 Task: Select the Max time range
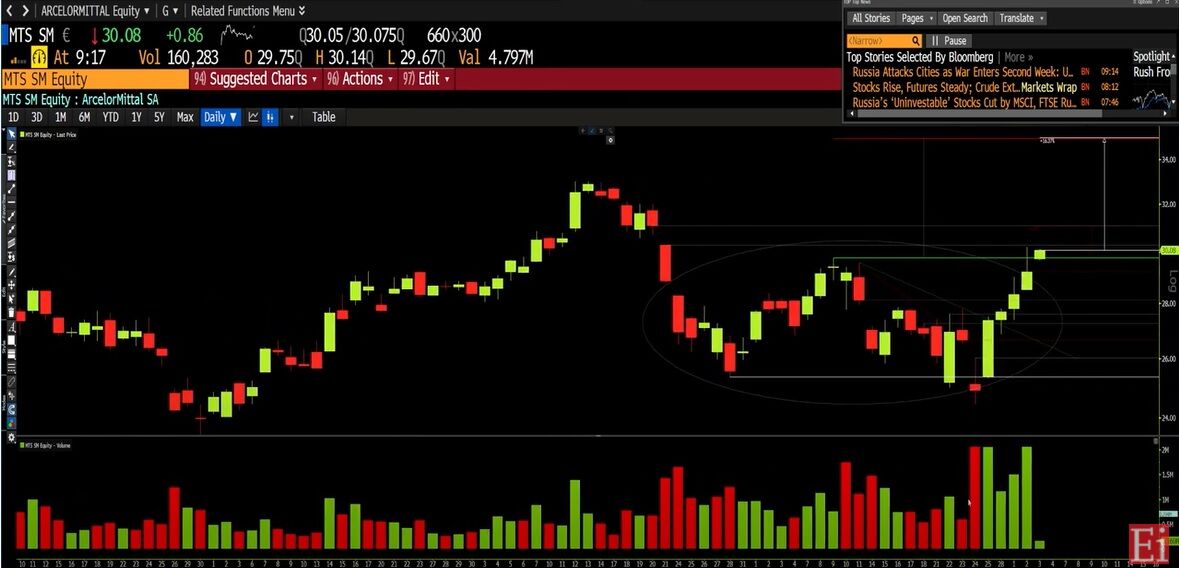pos(185,117)
